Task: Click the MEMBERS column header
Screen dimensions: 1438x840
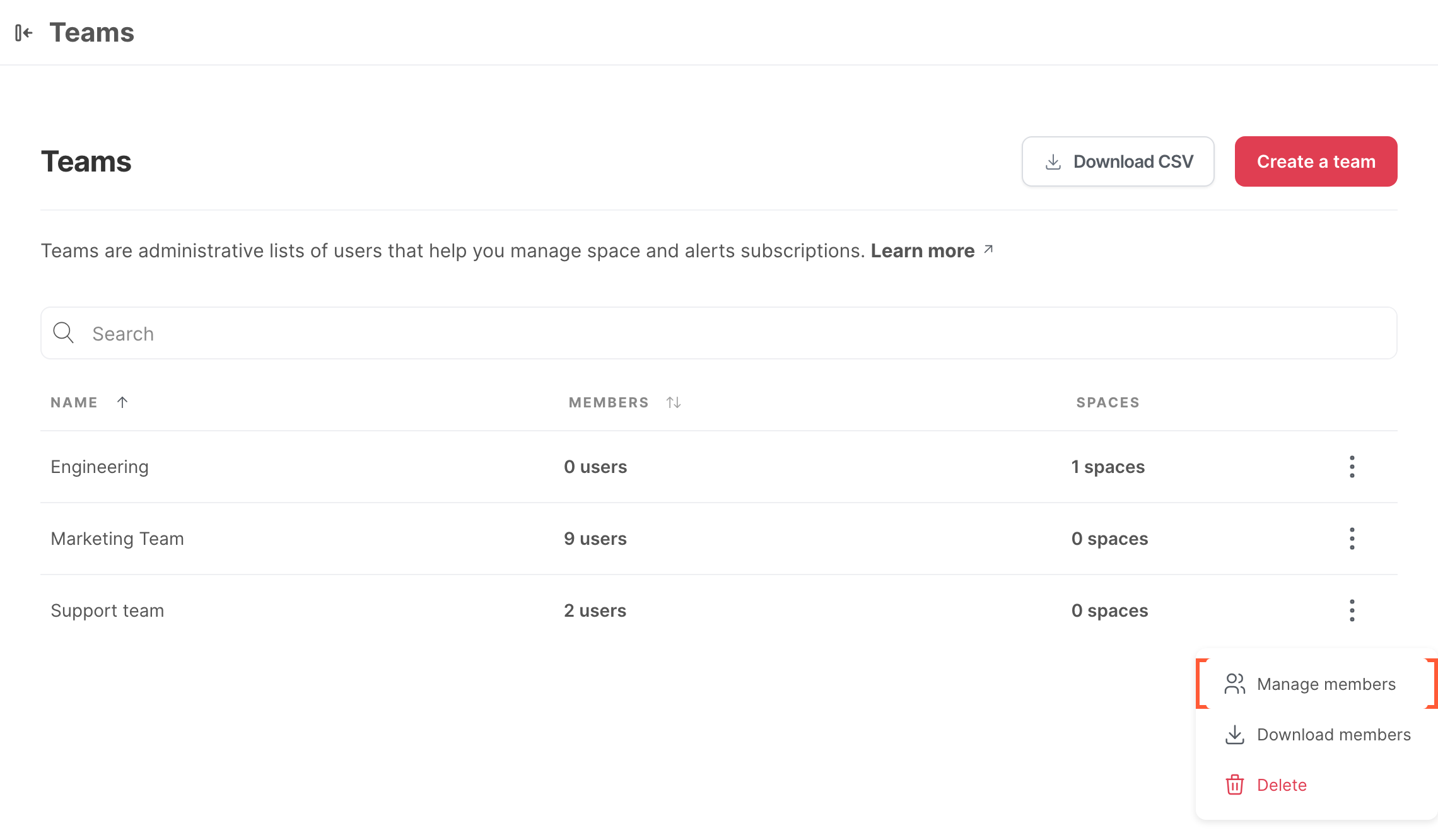Action: tap(609, 402)
